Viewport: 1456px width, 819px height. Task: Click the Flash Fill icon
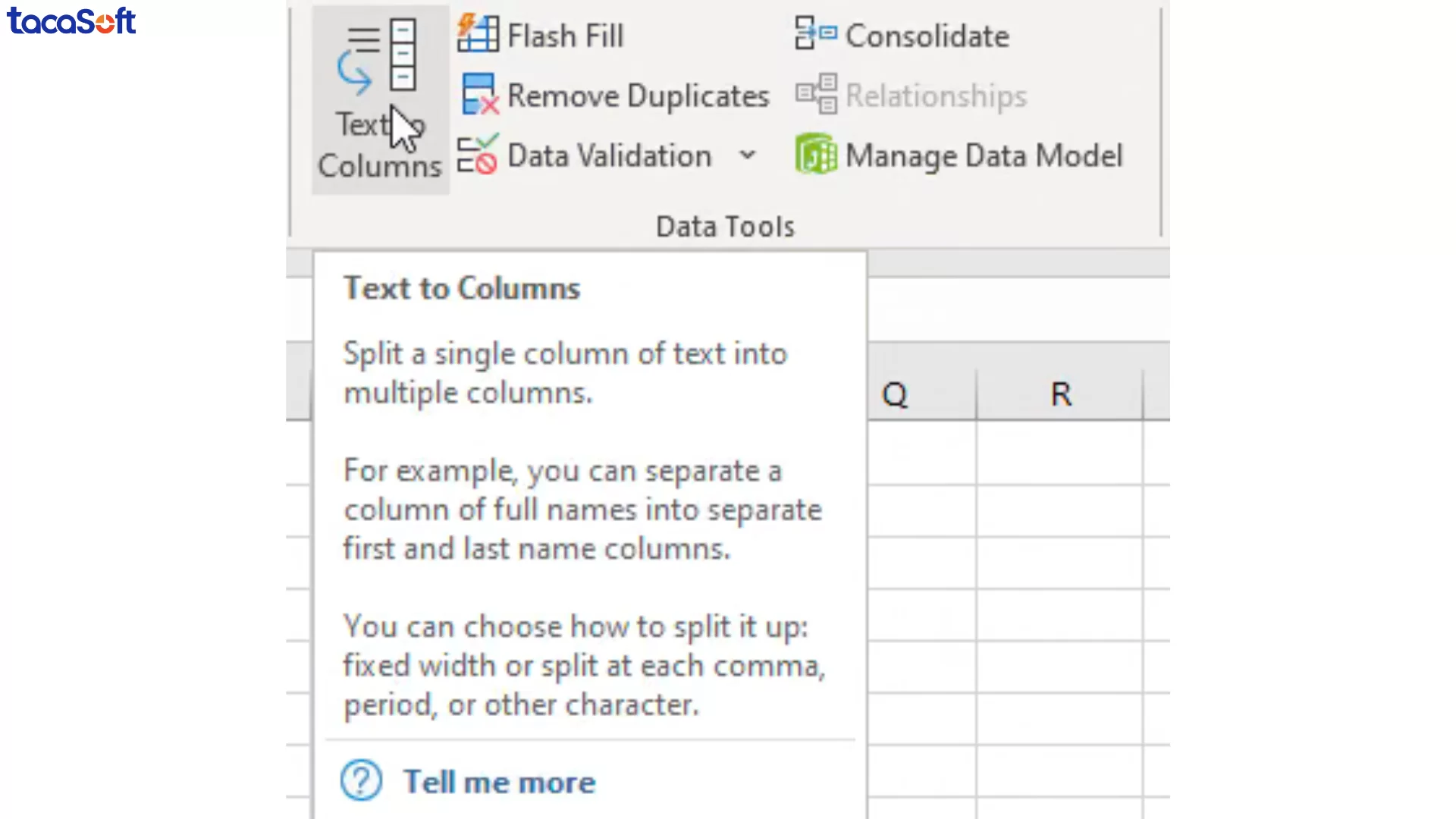[478, 34]
